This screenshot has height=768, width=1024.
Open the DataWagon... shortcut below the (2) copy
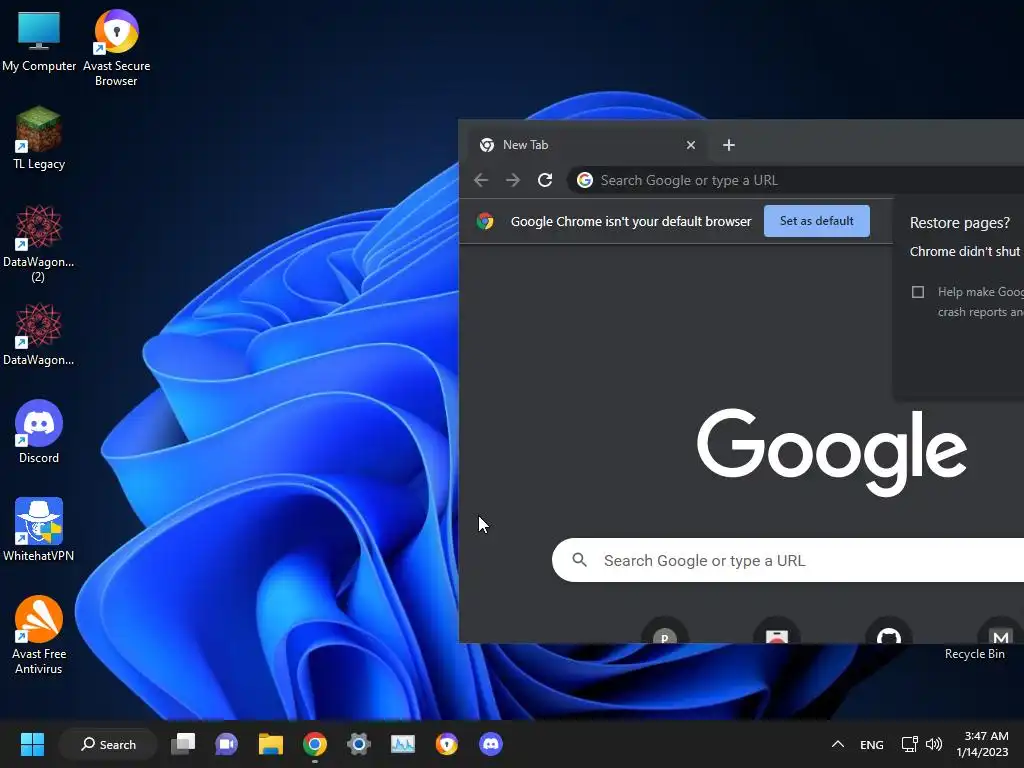point(39,334)
